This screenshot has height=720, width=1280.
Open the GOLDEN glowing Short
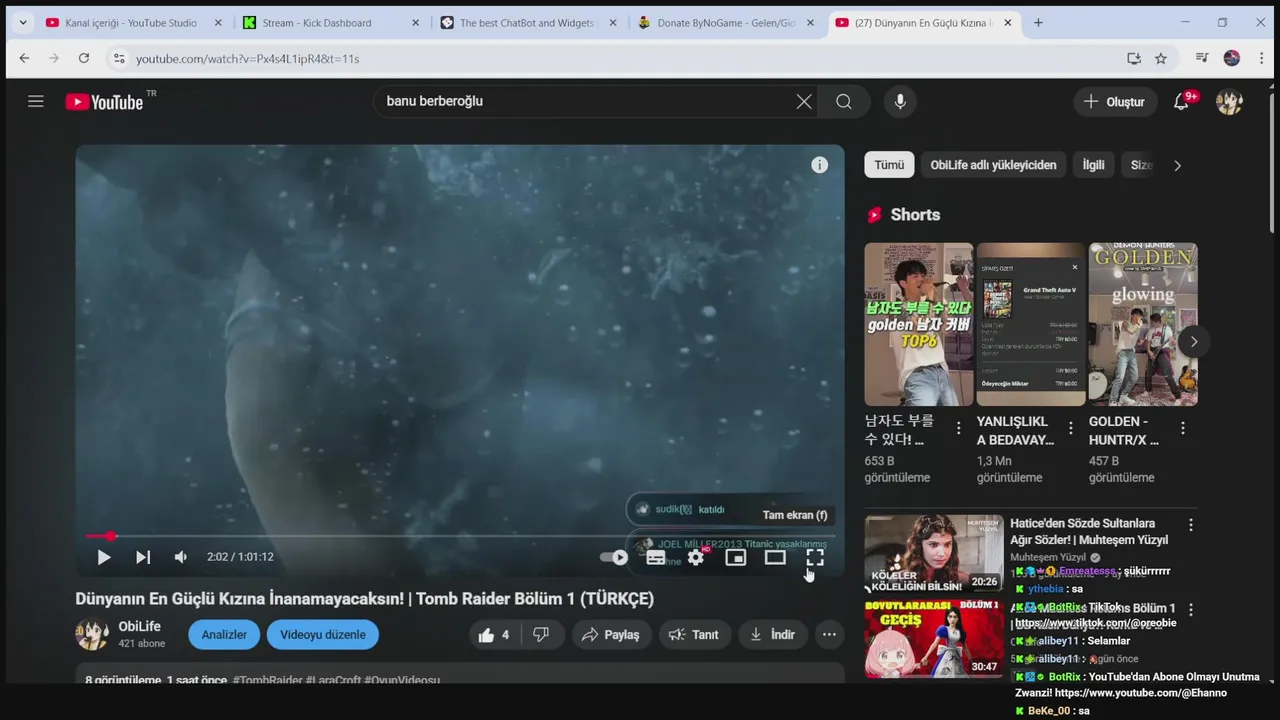tap(1143, 324)
